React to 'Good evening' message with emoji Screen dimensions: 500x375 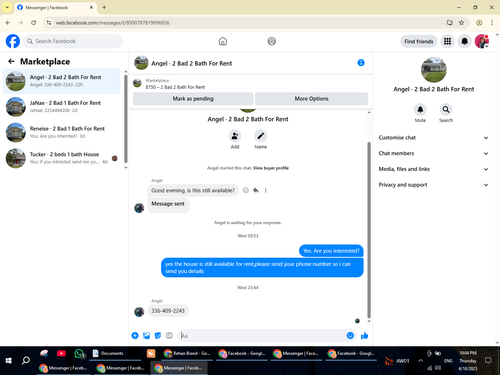click(x=246, y=190)
